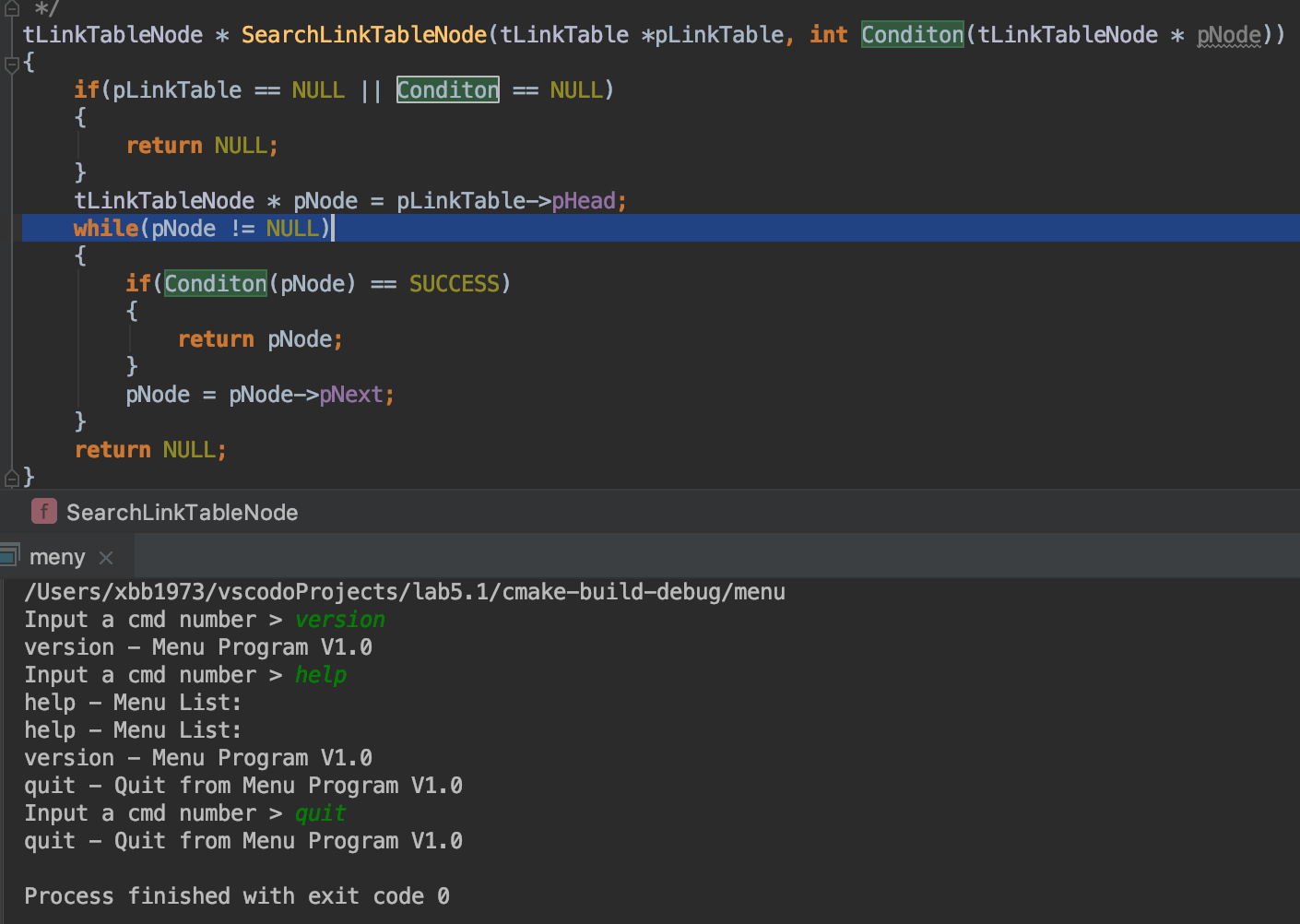Select the meny run tab
1300x924 pixels.
click(57, 558)
